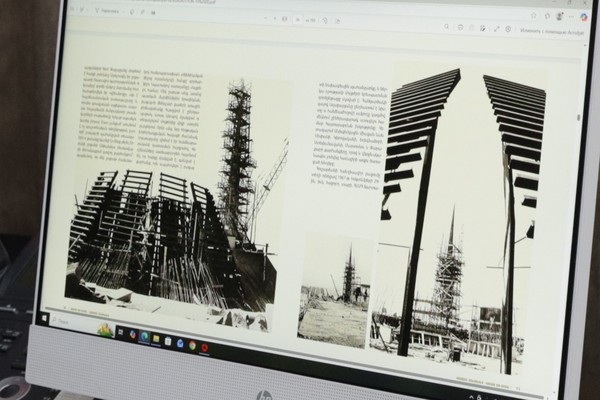600x400 pixels.
Task: Open browser Settings and more menu
Action: [x=573, y=15]
